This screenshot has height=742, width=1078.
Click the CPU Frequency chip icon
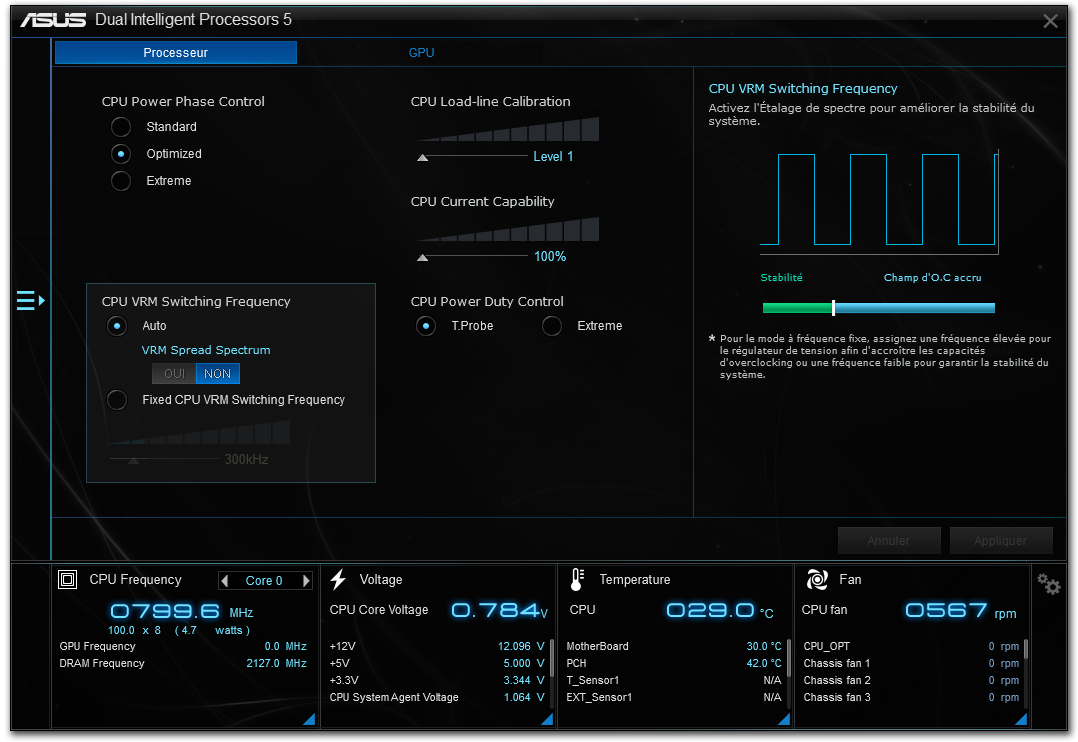(68, 579)
